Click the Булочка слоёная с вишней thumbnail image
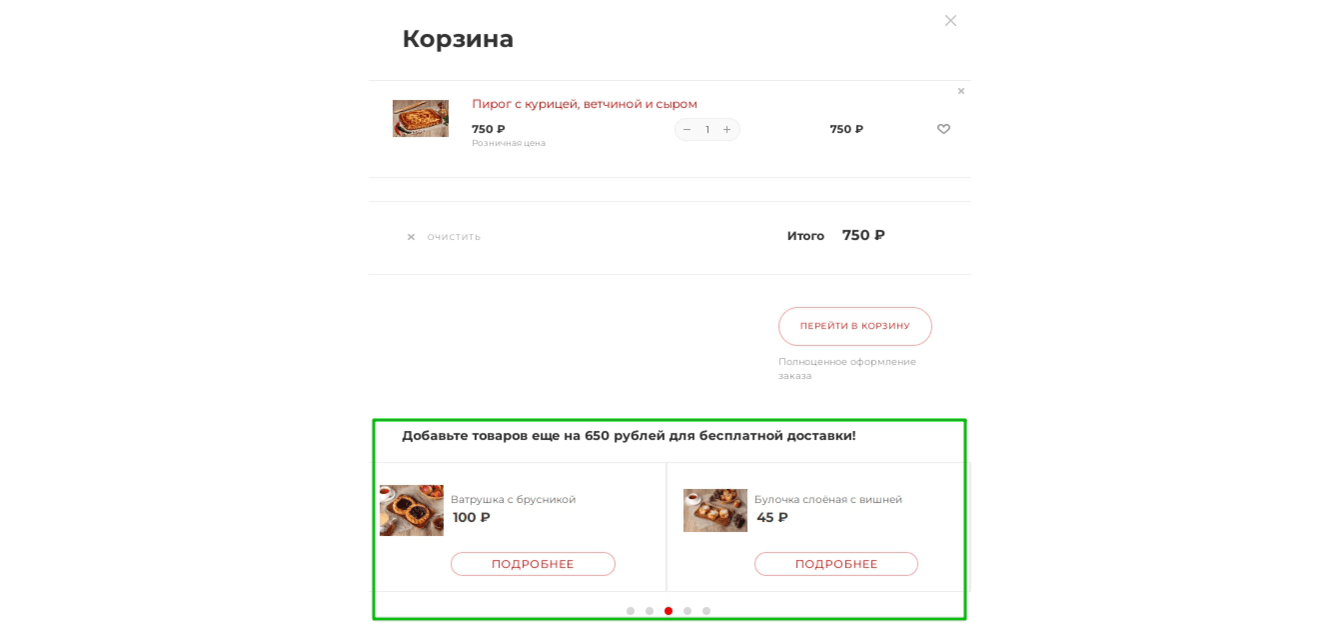1340x622 pixels. pyautogui.click(x=715, y=510)
